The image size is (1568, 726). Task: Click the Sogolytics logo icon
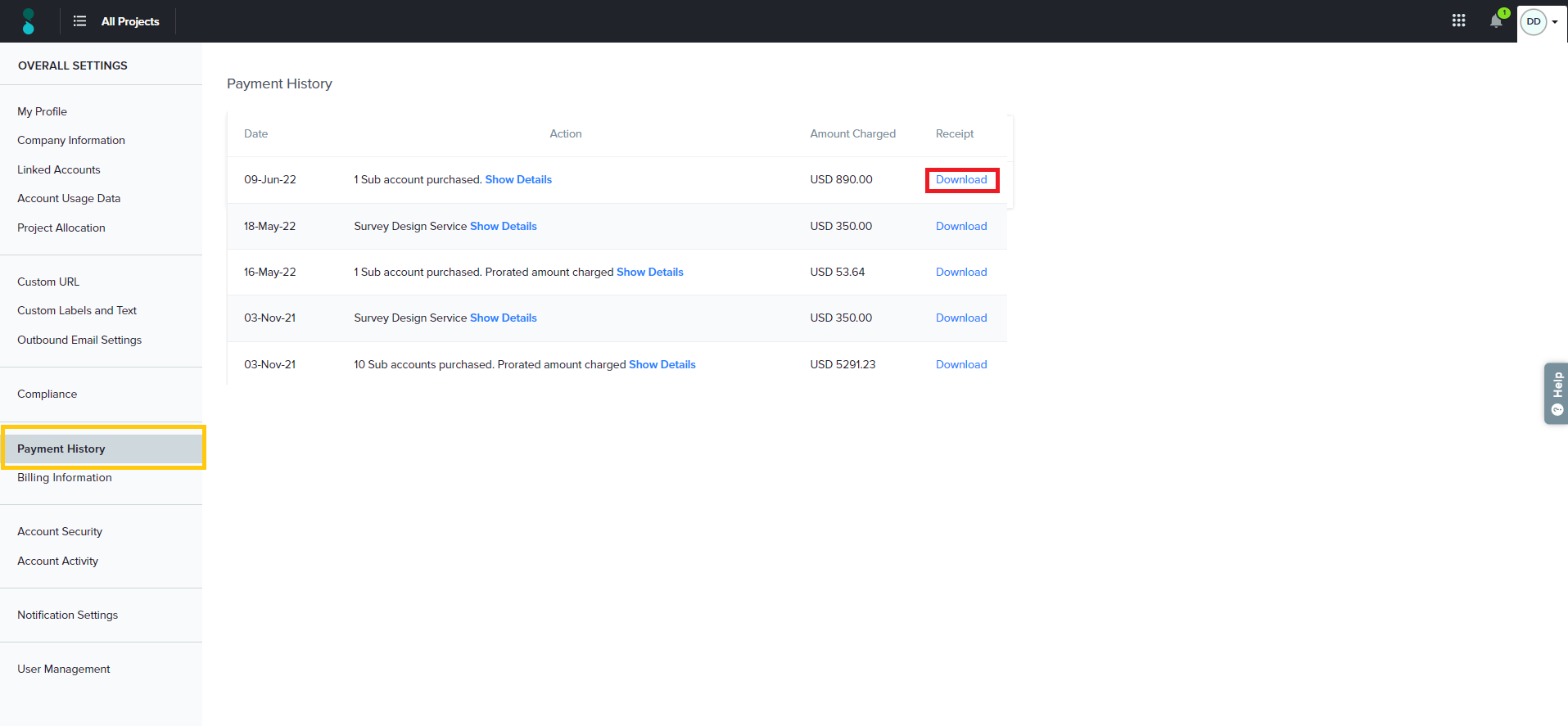[29, 21]
